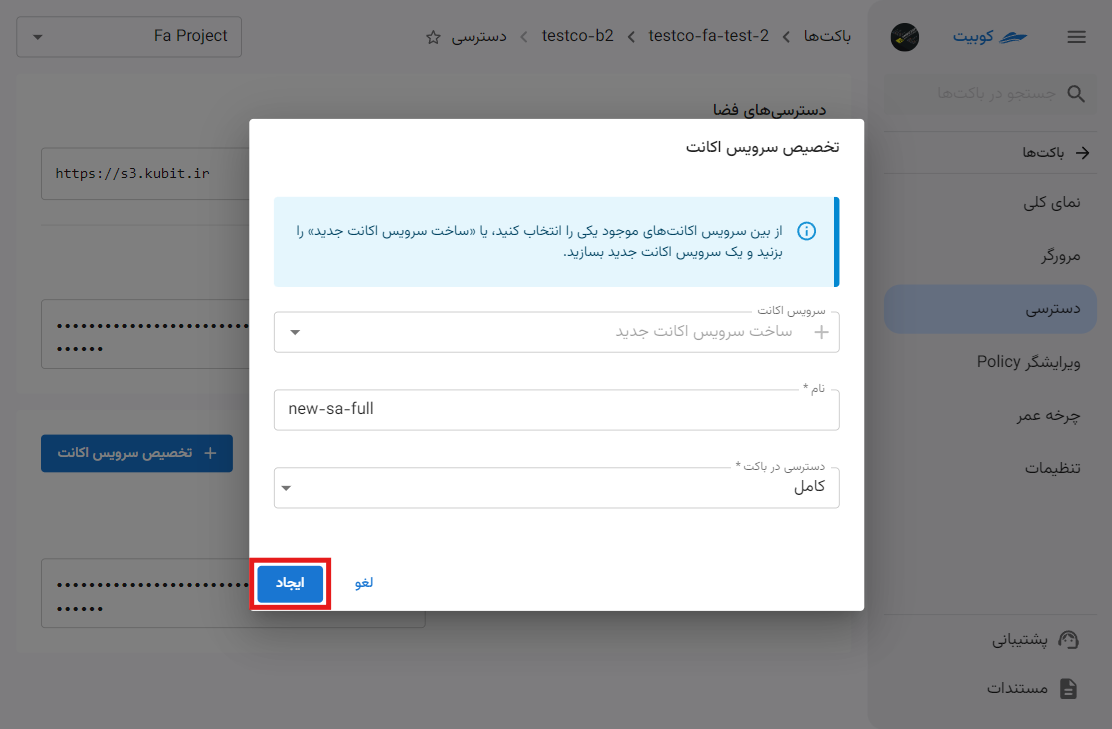The width and height of the screenshot is (1112, 729).
Task: Go to نمای کلی in the sidebar
Action: (x=990, y=203)
